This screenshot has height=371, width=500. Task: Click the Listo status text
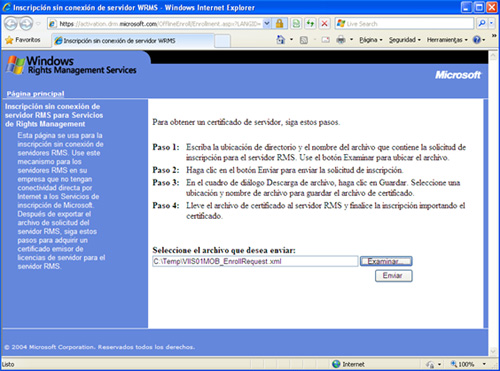point(8,364)
